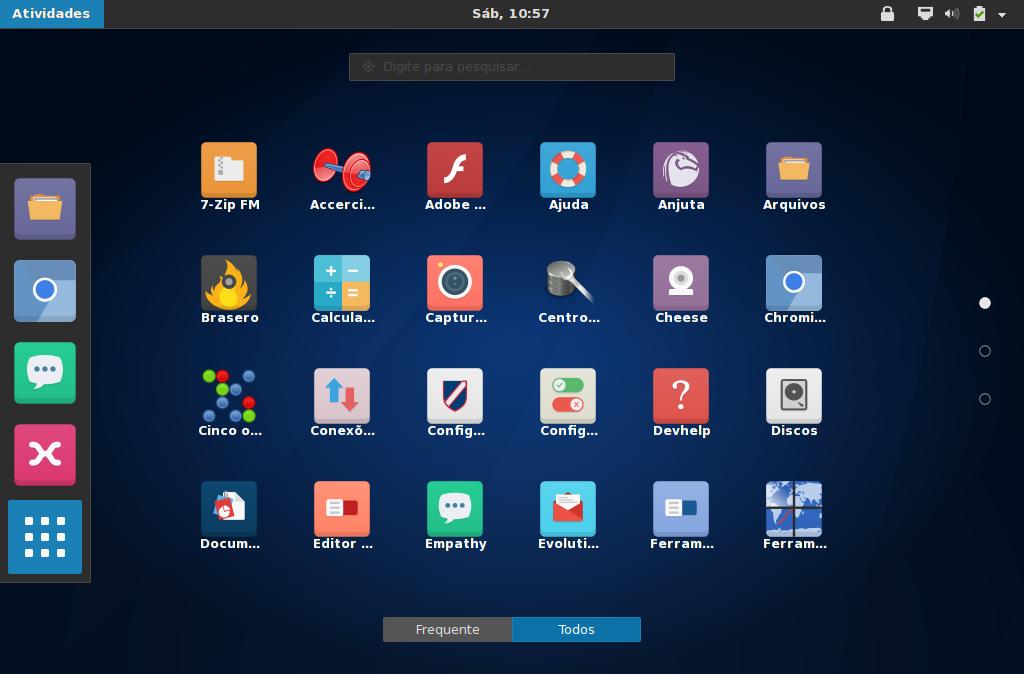
Task: Go to second page indicator dot
Action: point(985,351)
